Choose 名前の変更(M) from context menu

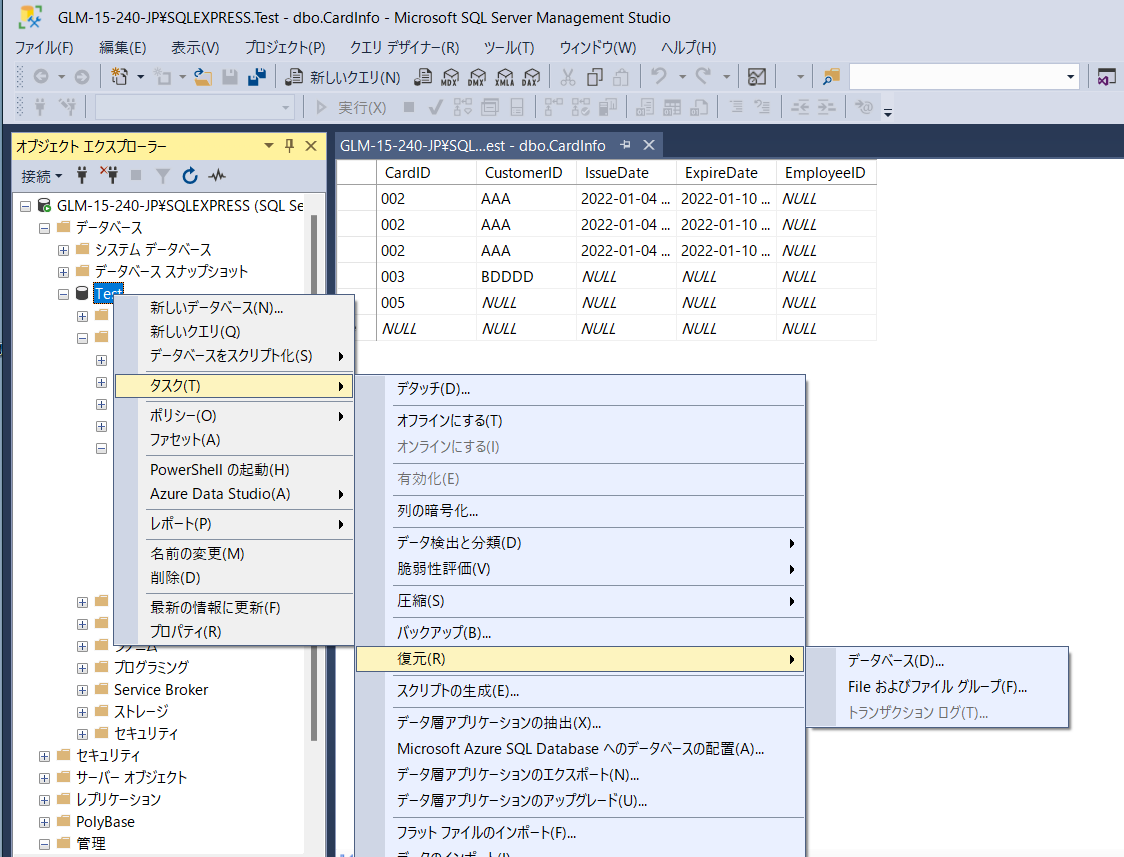[234, 554]
